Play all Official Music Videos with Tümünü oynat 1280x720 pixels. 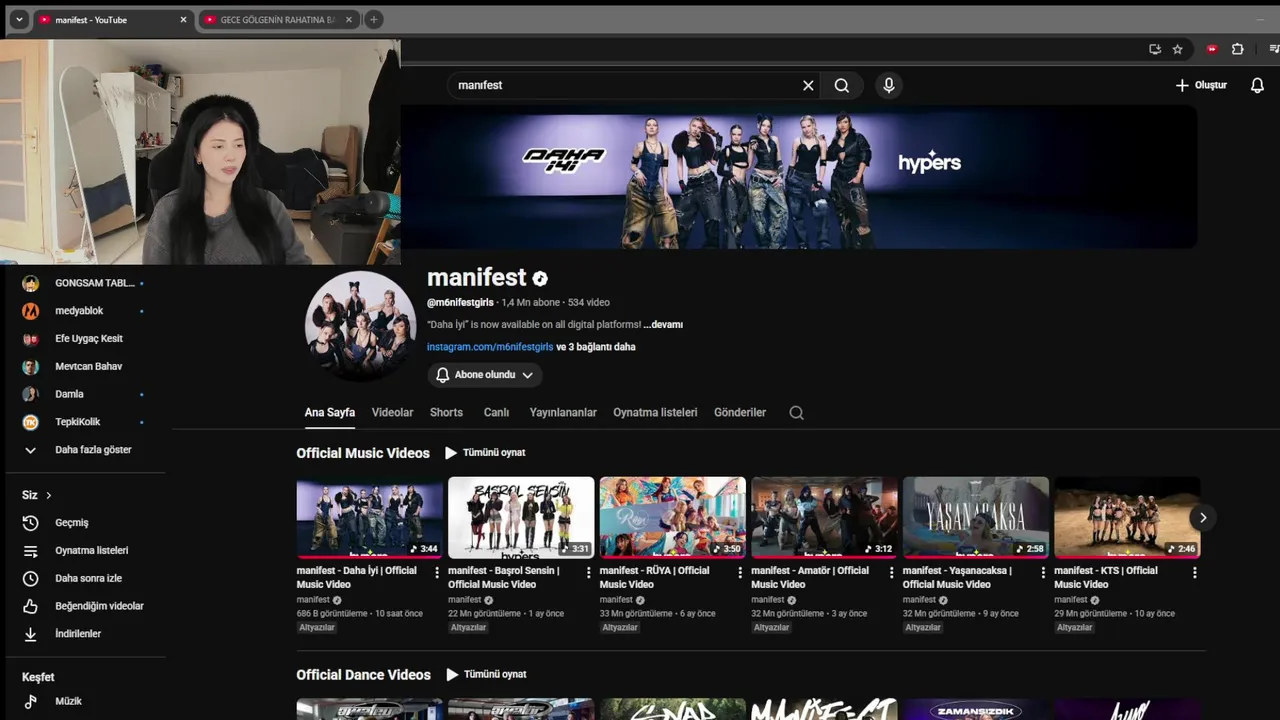tap(485, 453)
